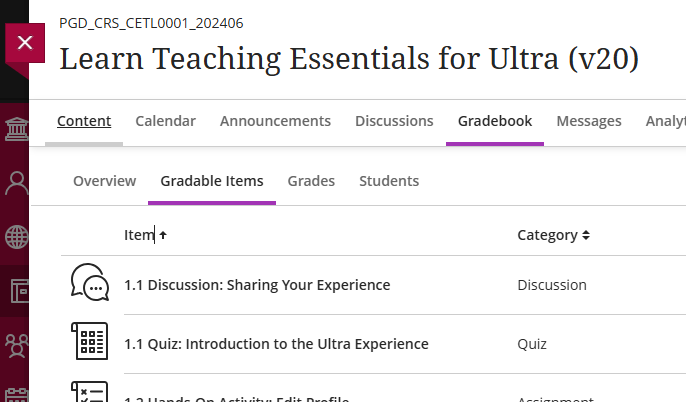
Task: Open the Institution page building icon
Action: pyautogui.click(x=17, y=129)
